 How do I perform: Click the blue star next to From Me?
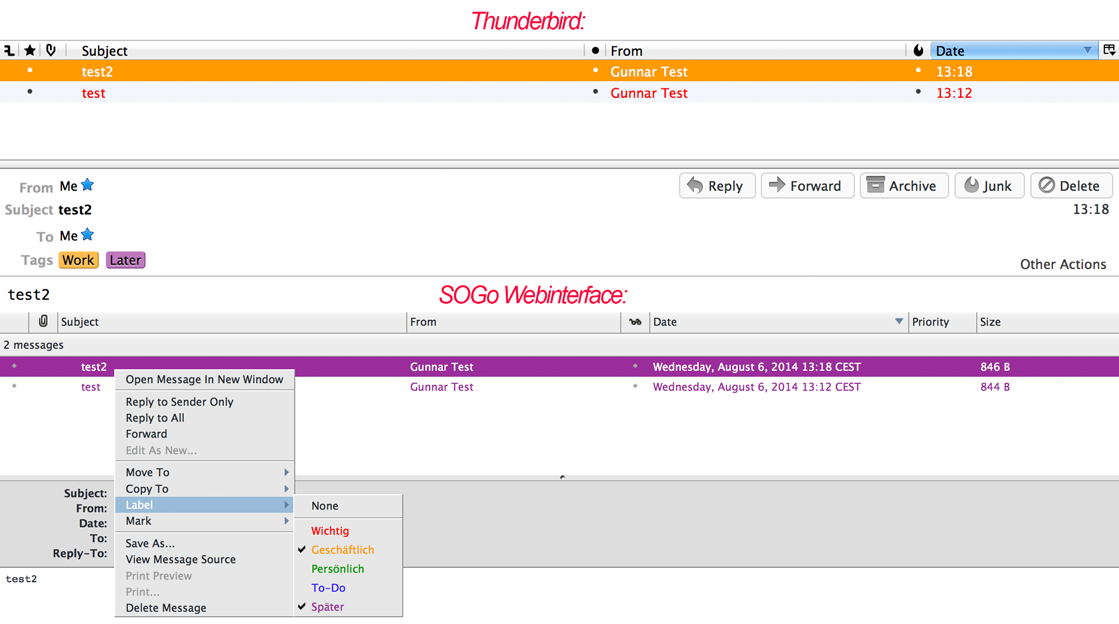(88, 185)
